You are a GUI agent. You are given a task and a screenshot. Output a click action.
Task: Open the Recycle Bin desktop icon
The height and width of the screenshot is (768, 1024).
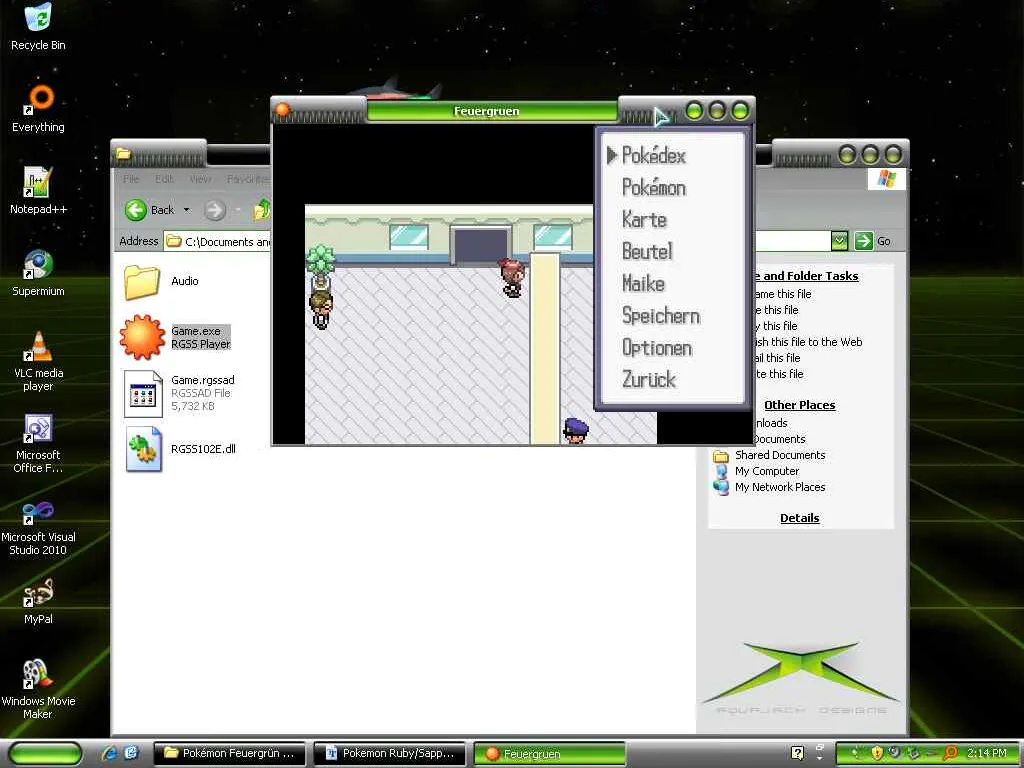pos(38,26)
